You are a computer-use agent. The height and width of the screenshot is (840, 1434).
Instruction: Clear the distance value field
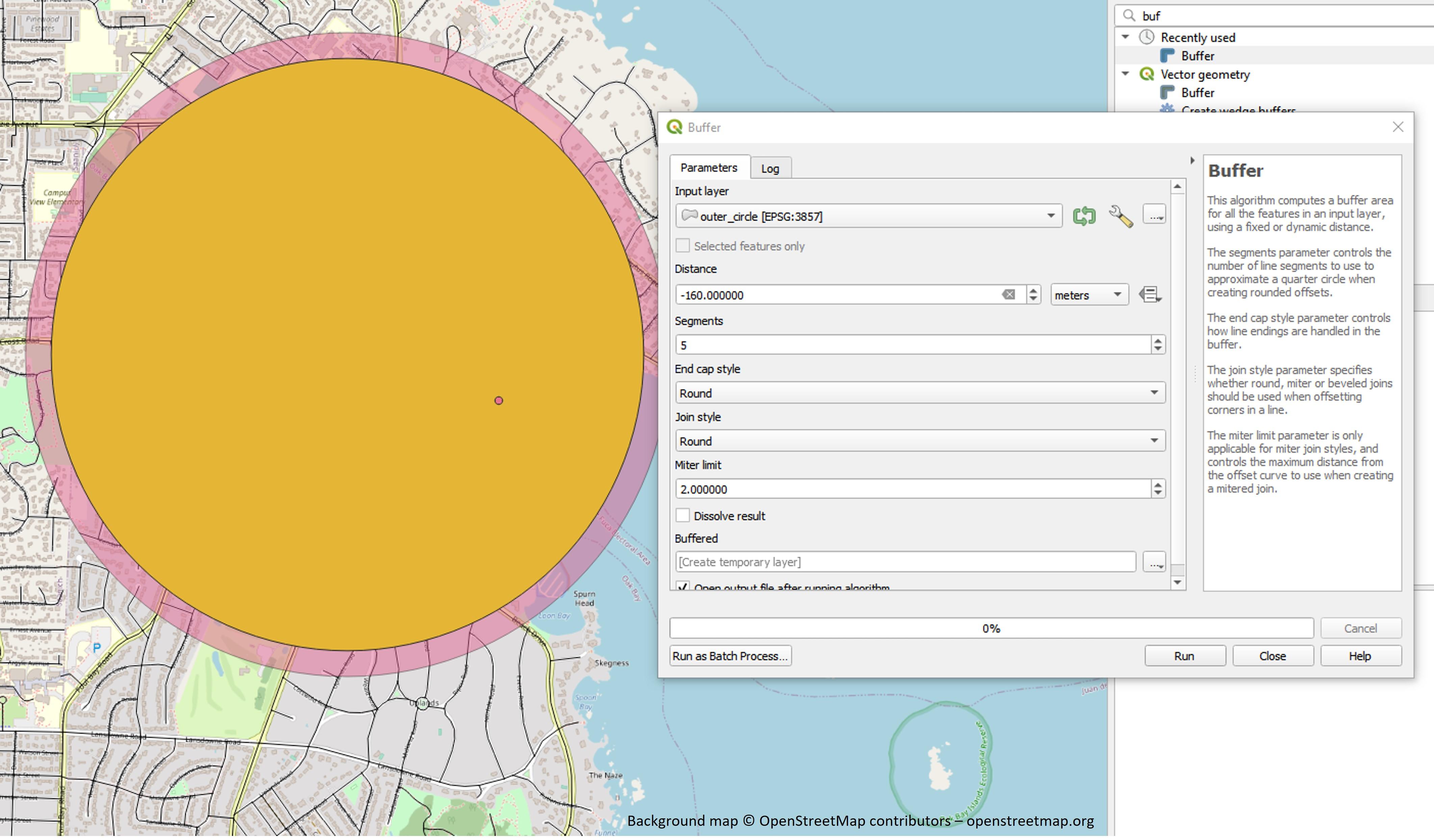pyautogui.click(x=1008, y=295)
